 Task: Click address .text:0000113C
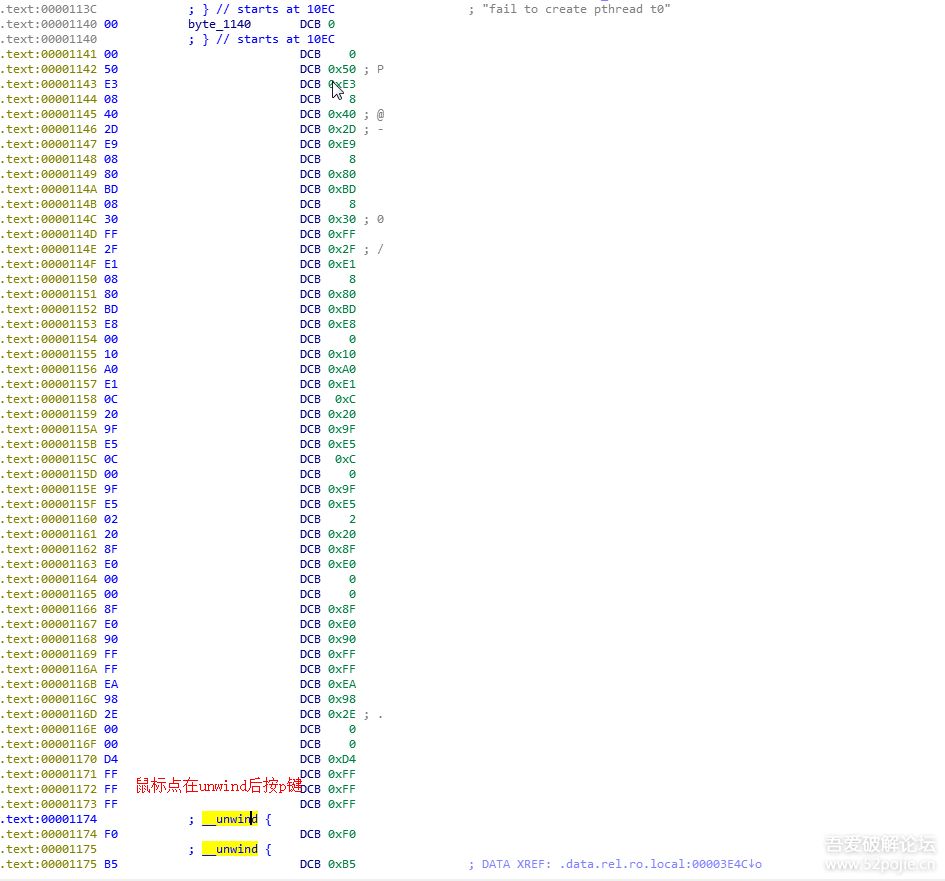[x=48, y=9]
